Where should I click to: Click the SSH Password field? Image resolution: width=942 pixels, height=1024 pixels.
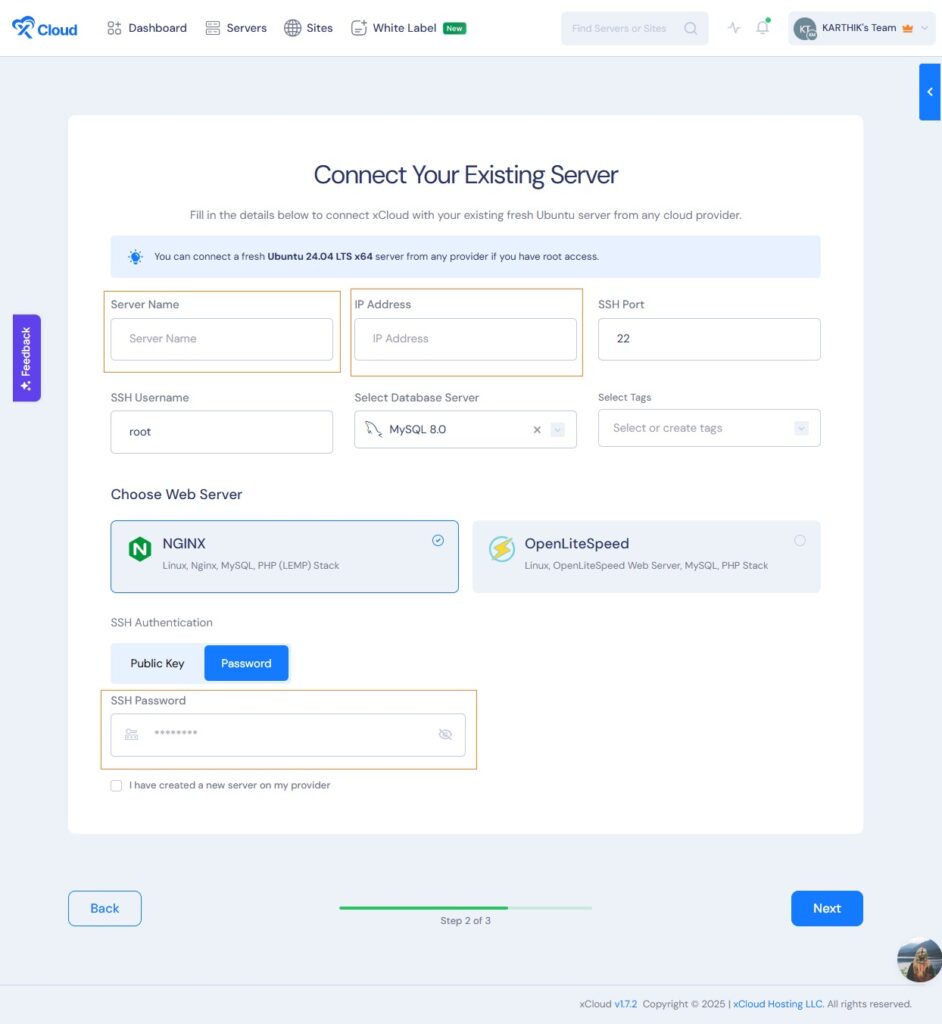coord(288,735)
